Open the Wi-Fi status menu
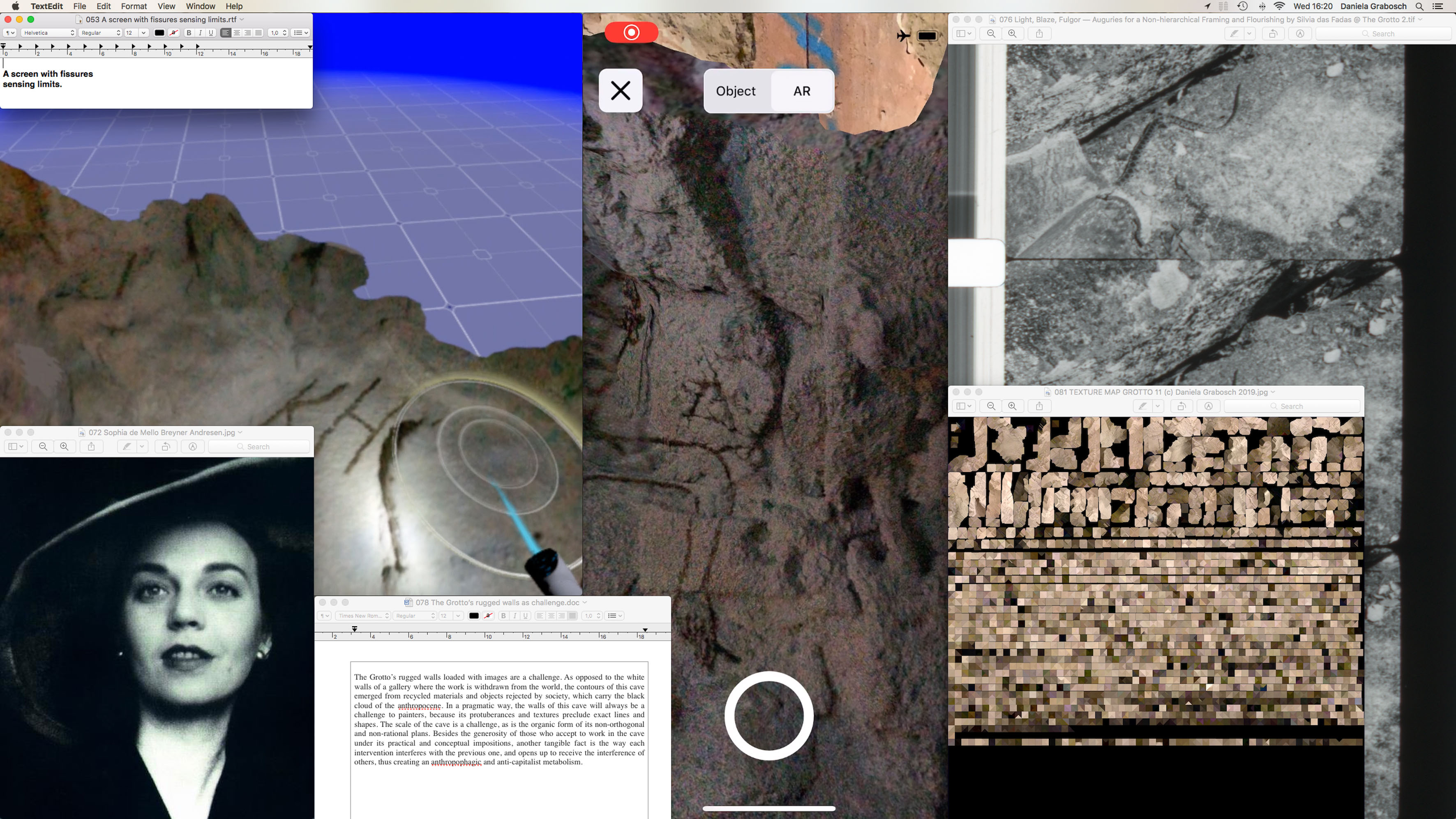 pos(1280,6)
